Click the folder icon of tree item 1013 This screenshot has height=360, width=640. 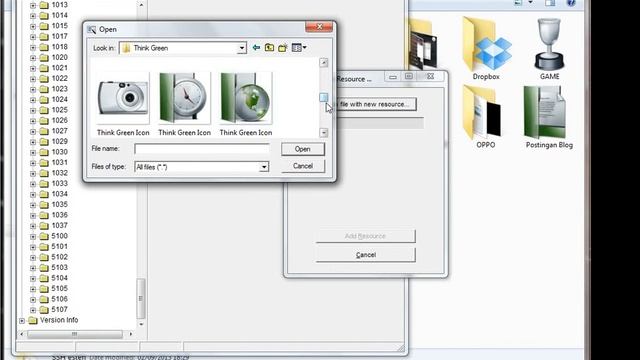coord(44,5)
